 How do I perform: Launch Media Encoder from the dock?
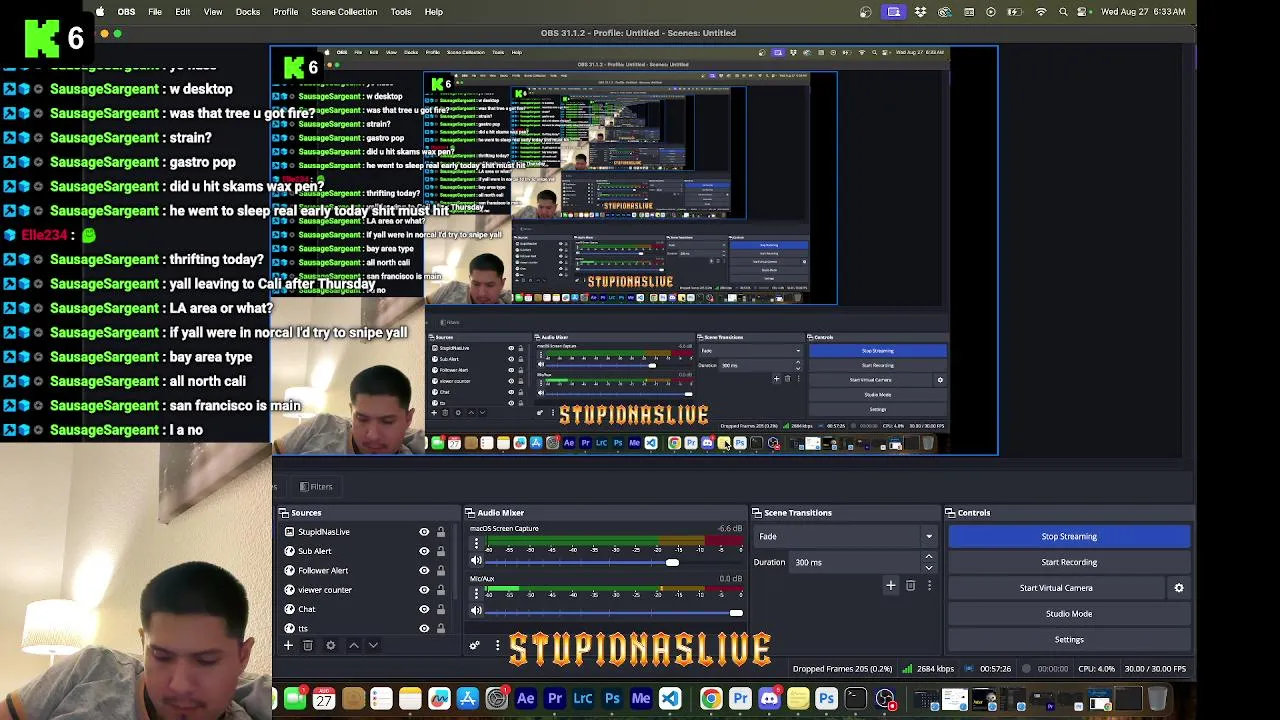tap(641, 699)
